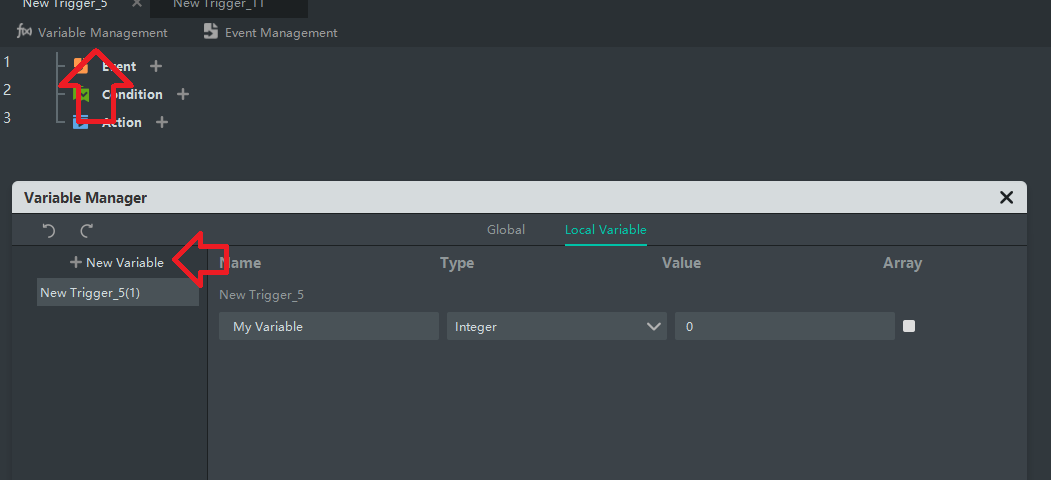Enable the Array checkbox for My Variable
The image size is (1051, 480).
[x=909, y=326]
